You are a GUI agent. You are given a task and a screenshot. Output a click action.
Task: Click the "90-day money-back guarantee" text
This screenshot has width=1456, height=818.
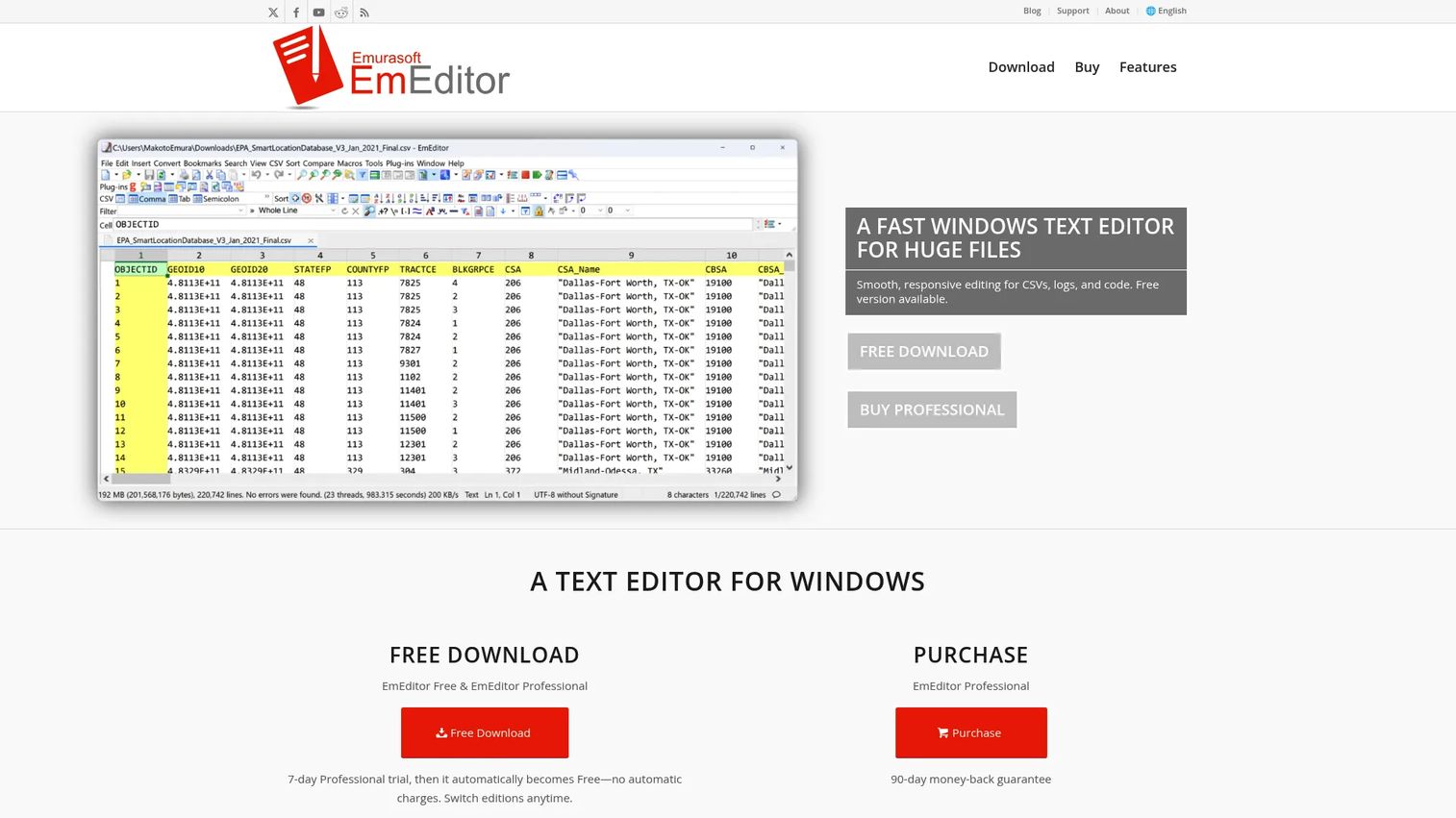click(x=971, y=780)
